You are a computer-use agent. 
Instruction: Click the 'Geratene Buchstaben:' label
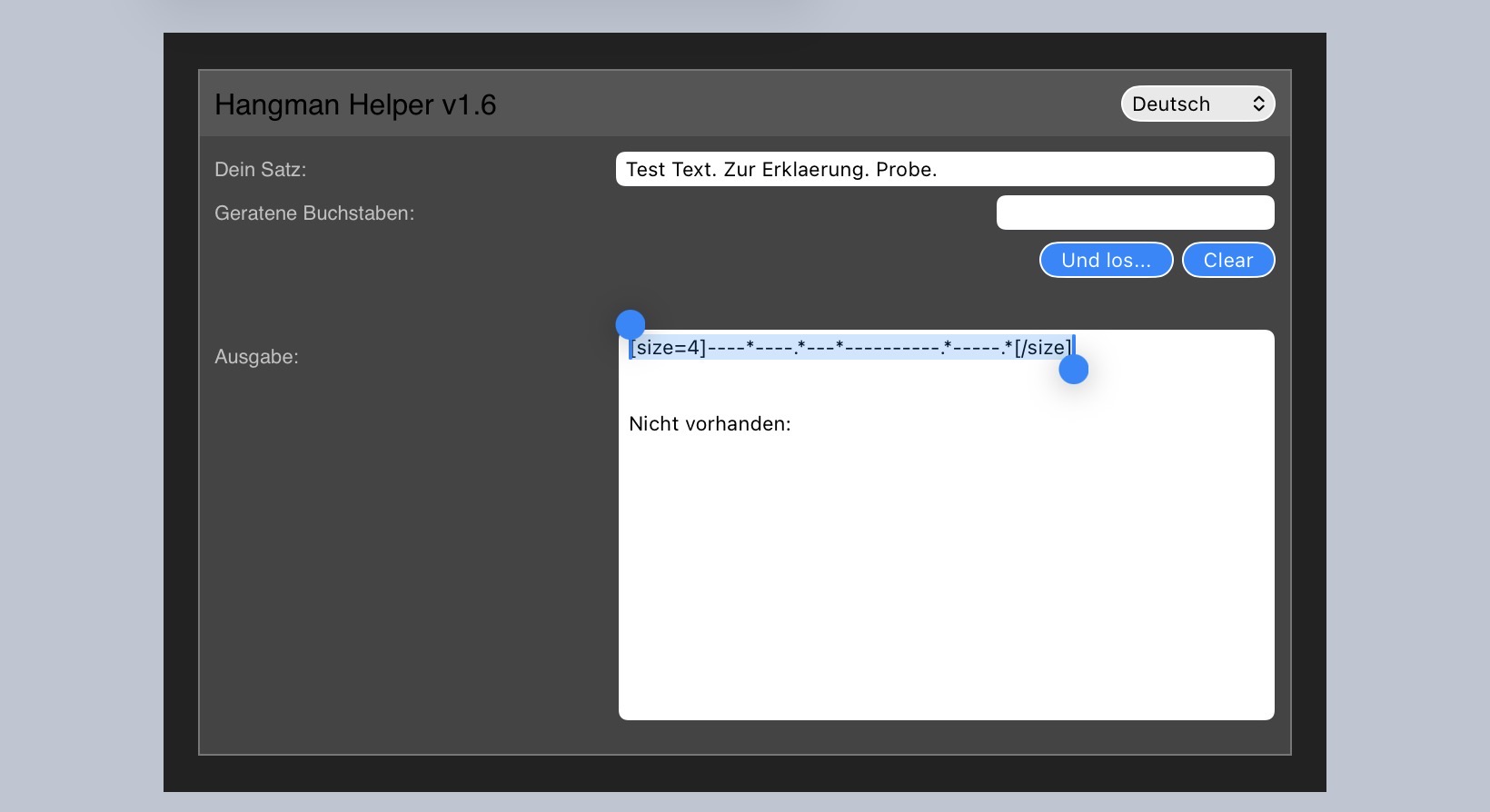[x=314, y=213]
